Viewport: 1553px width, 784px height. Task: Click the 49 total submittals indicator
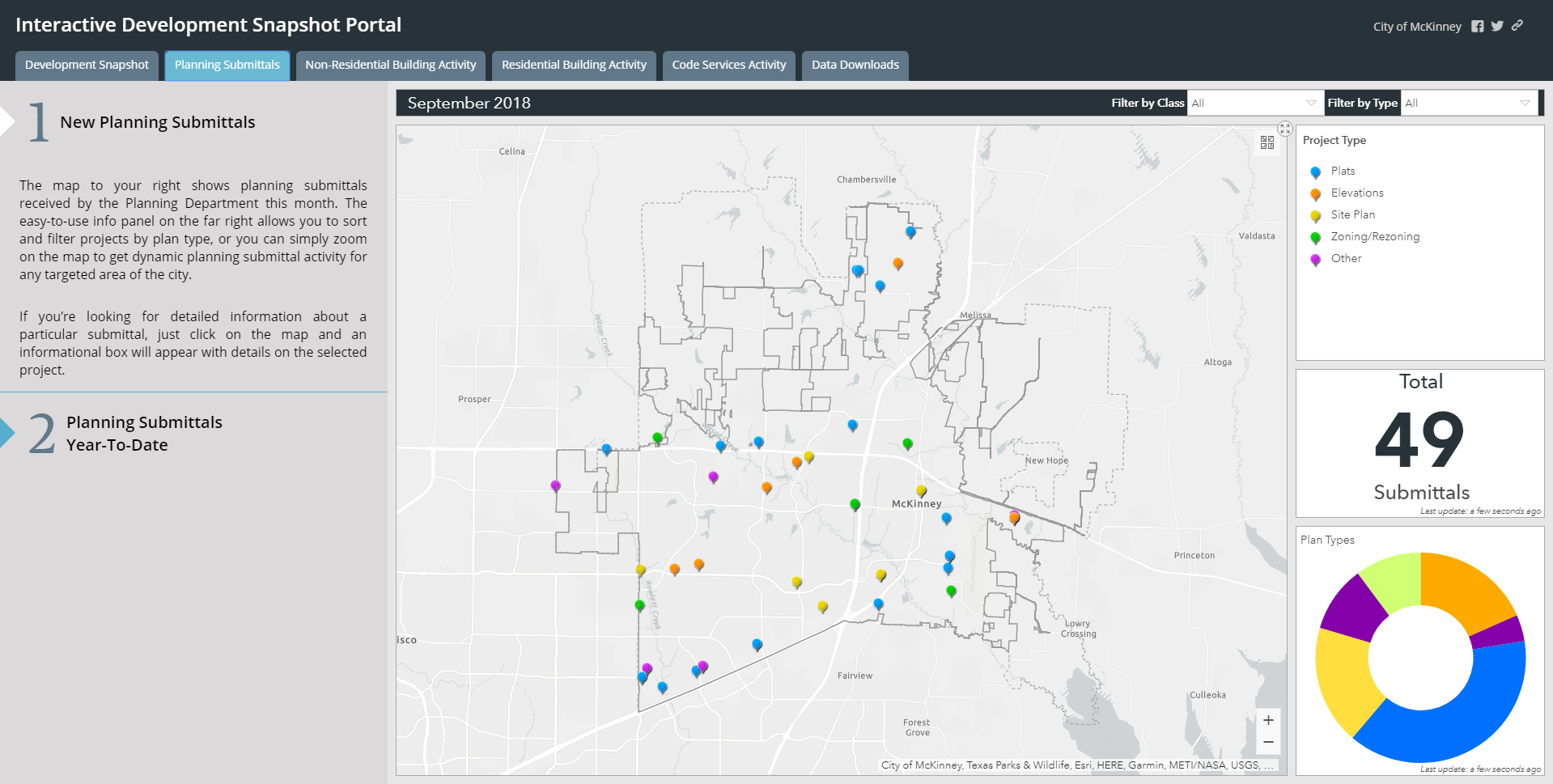pyautogui.click(x=1419, y=441)
